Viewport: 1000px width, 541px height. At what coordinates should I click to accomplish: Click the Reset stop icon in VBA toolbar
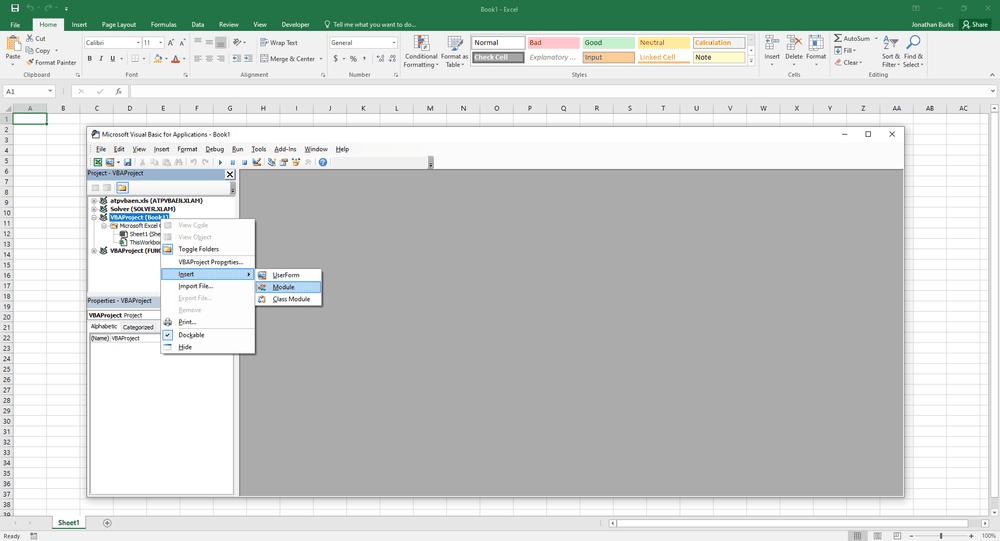pos(244,162)
